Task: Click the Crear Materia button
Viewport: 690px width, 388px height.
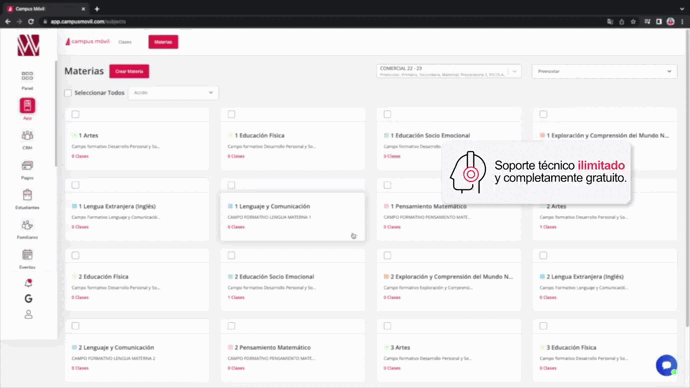Action: coord(129,71)
